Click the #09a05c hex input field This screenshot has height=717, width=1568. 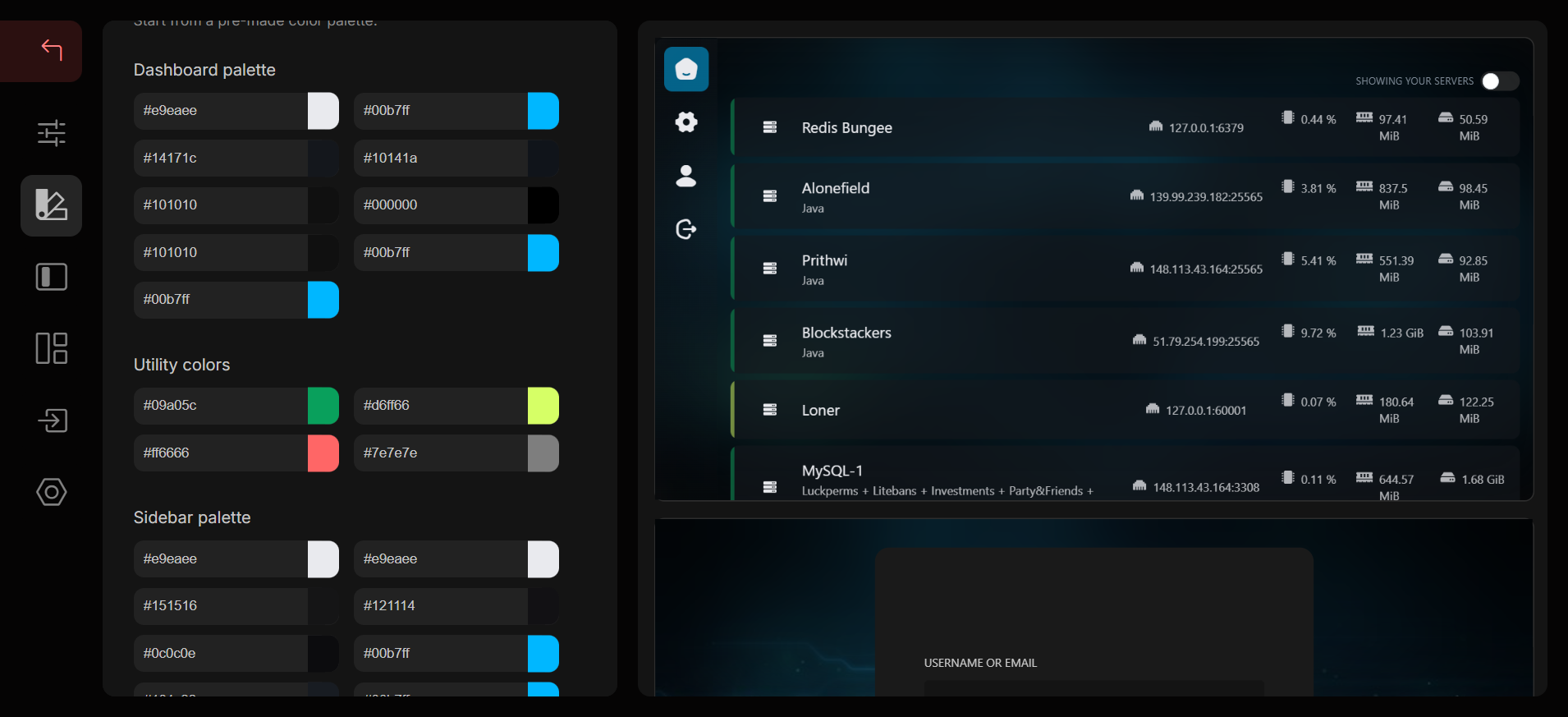click(x=221, y=406)
